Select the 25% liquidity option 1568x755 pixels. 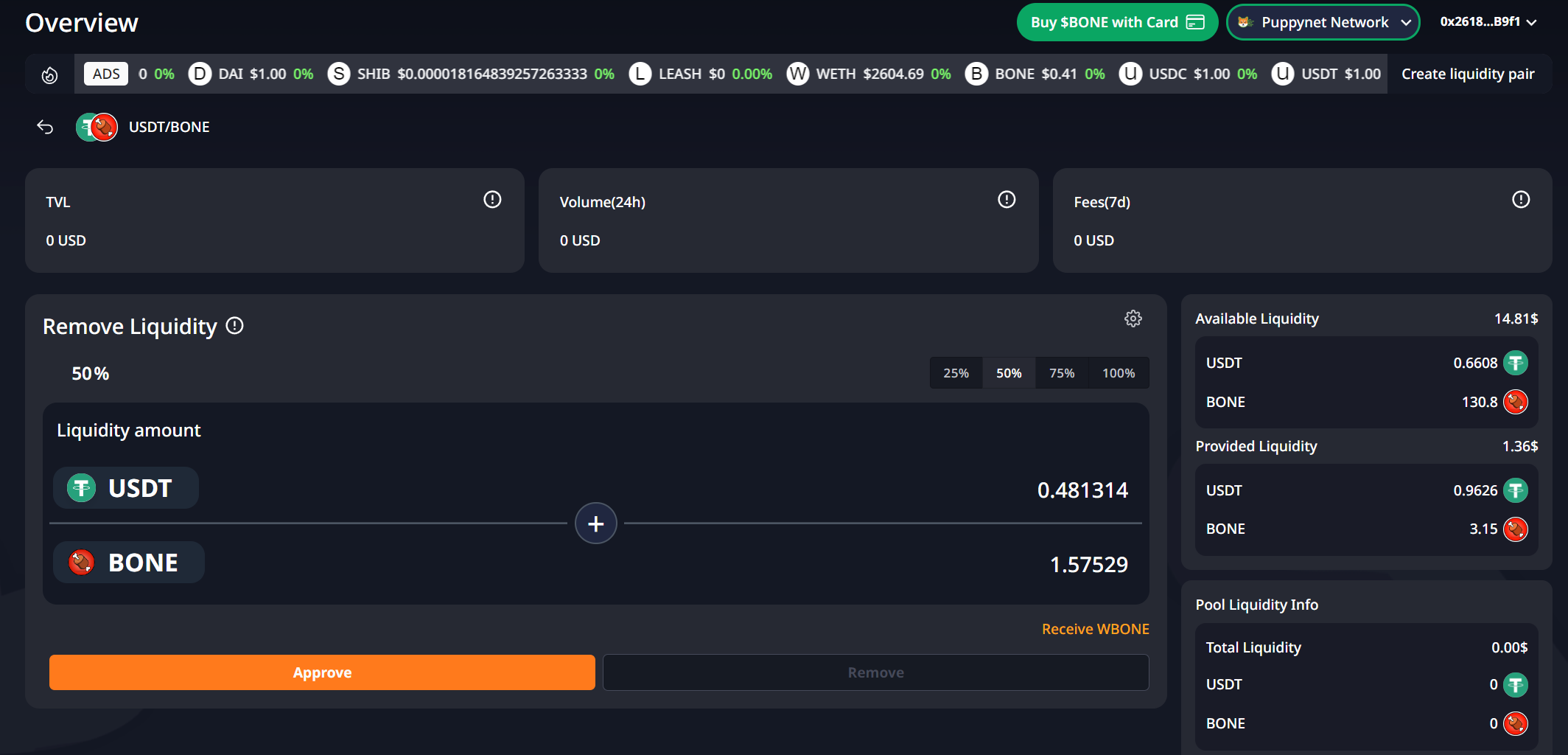(x=956, y=373)
